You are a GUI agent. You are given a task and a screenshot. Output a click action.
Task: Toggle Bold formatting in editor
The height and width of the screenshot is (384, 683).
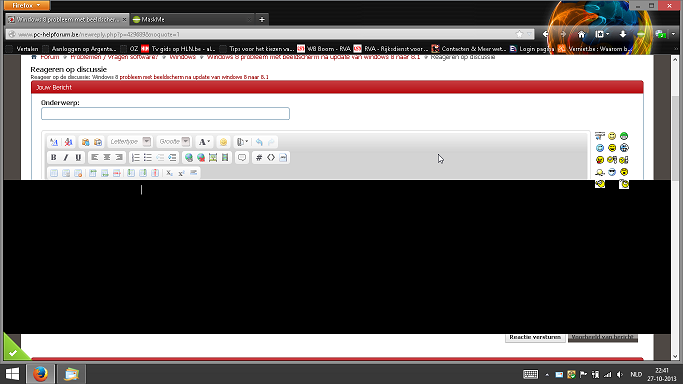(x=54, y=158)
